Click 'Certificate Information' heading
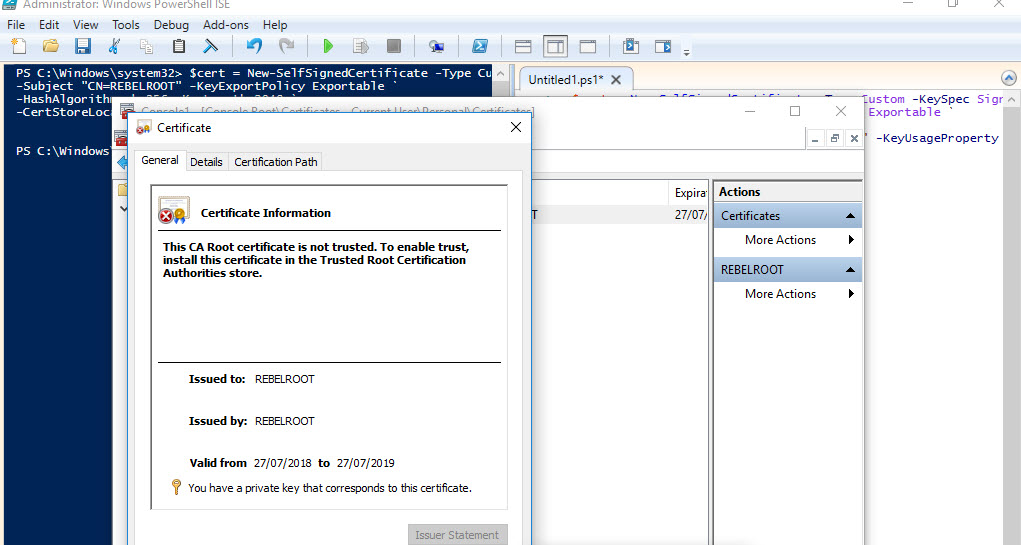 click(x=266, y=213)
